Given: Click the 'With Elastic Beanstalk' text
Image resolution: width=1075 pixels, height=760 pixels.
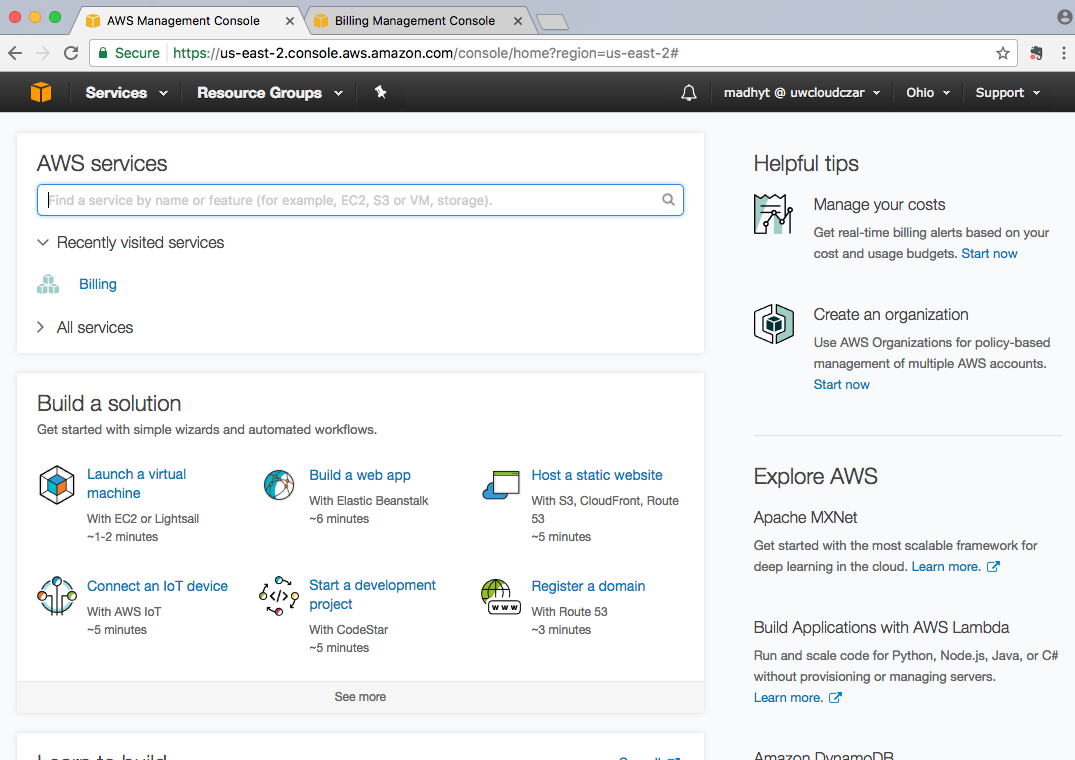Looking at the screenshot, I should point(368,501).
